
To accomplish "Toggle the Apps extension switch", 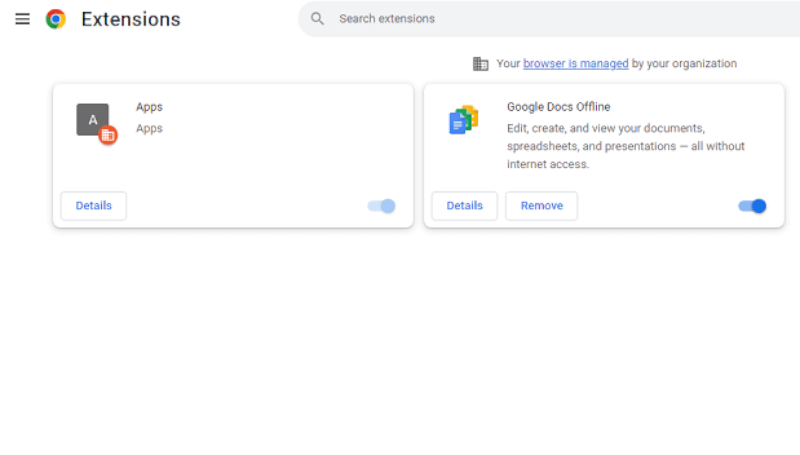I will (x=382, y=206).
